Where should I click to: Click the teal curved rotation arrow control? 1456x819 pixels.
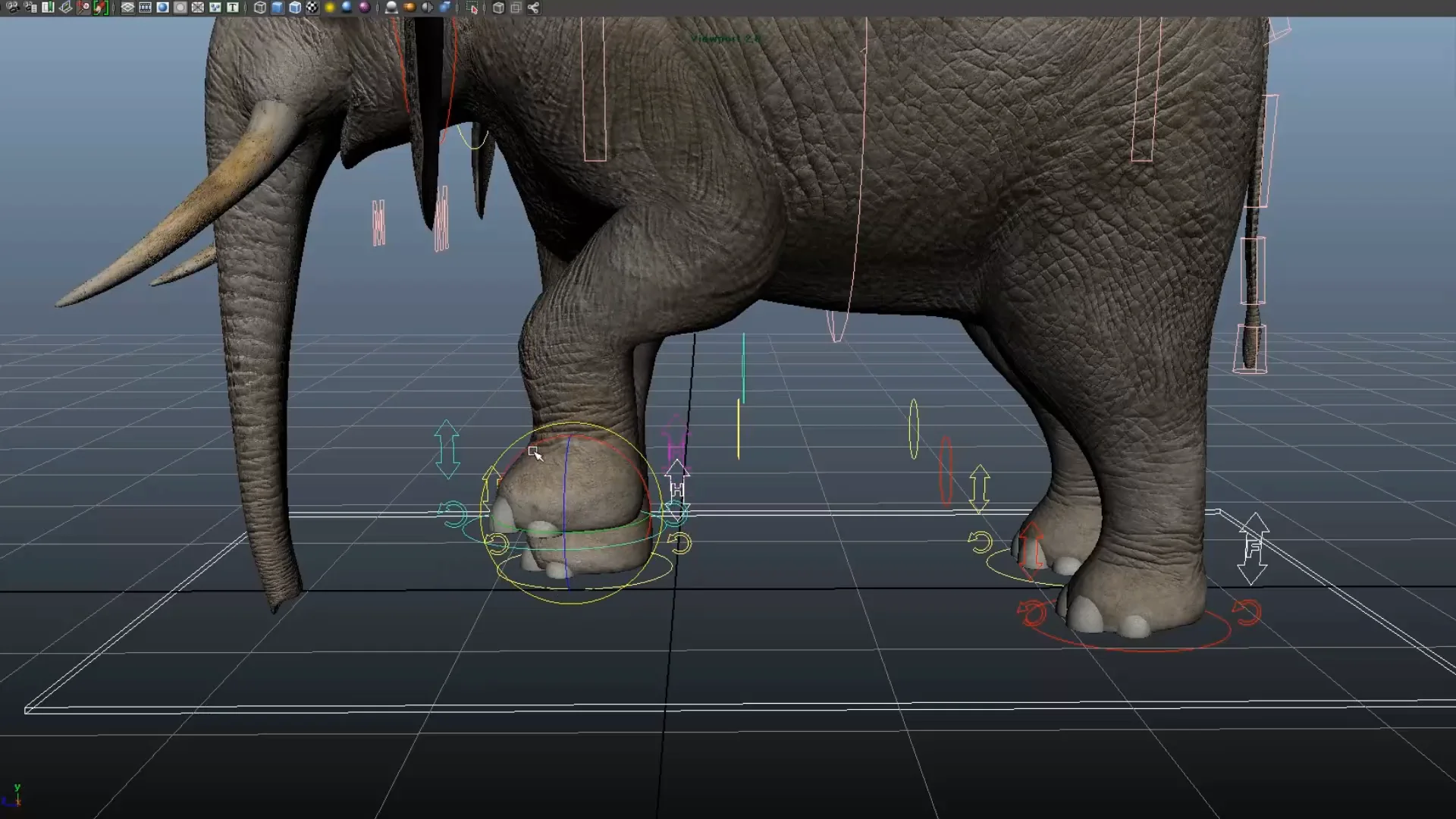point(453,514)
